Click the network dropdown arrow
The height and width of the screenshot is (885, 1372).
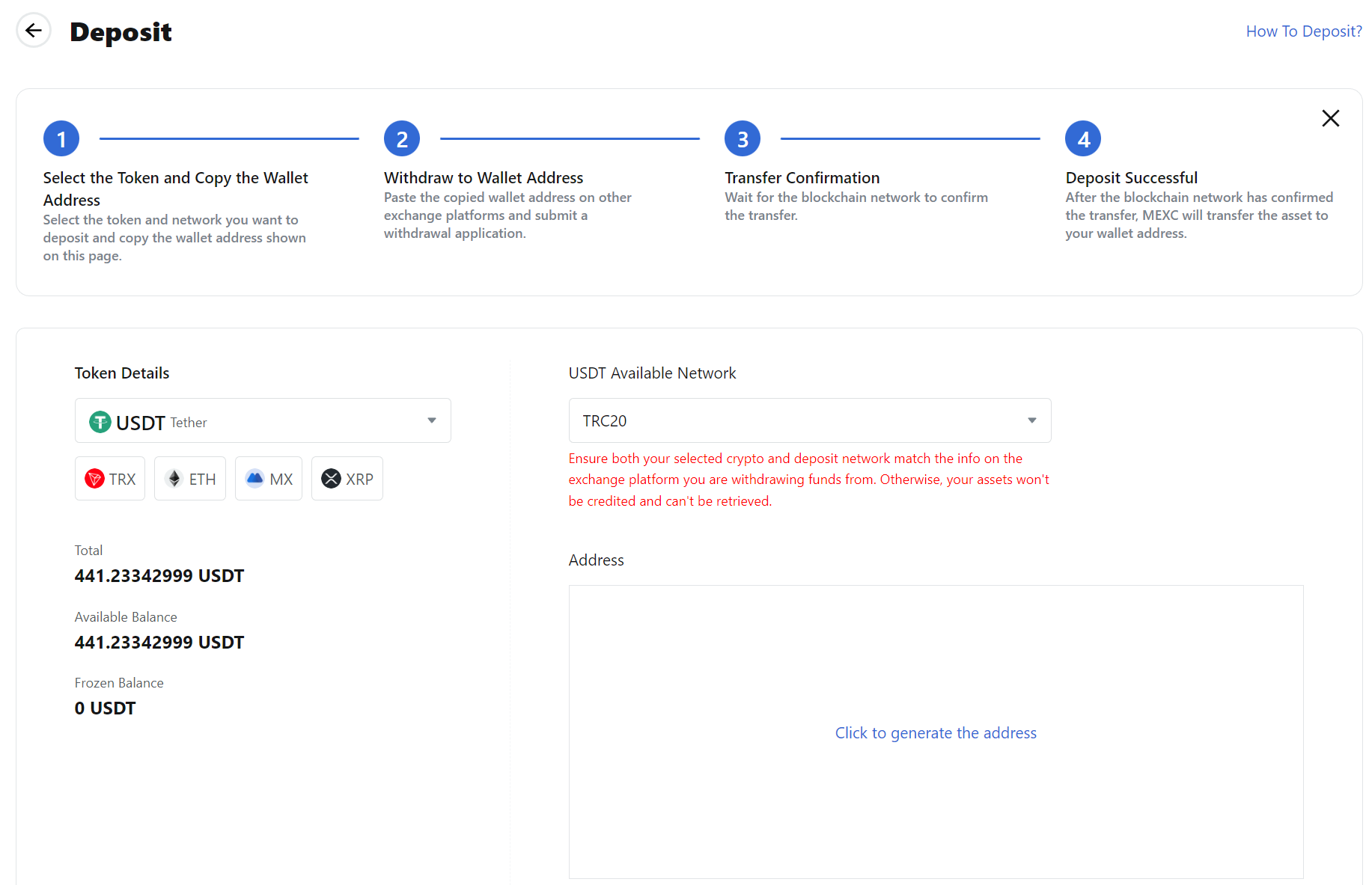click(x=1032, y=420)
